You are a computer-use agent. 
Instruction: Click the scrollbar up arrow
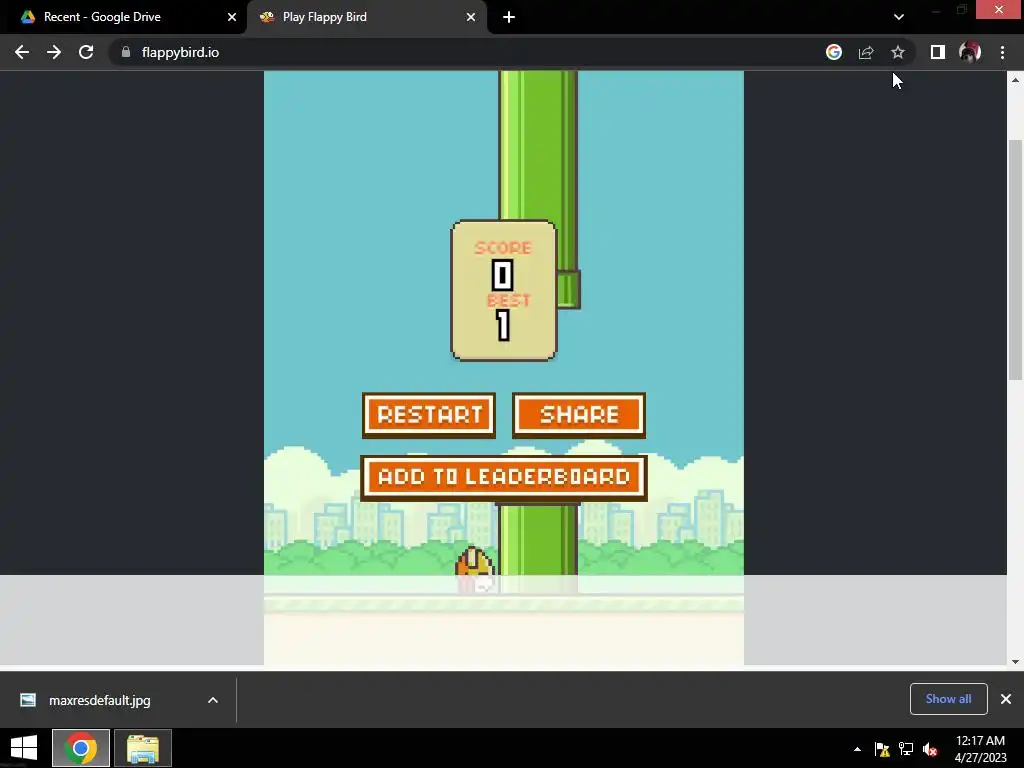pos(1015,80)
